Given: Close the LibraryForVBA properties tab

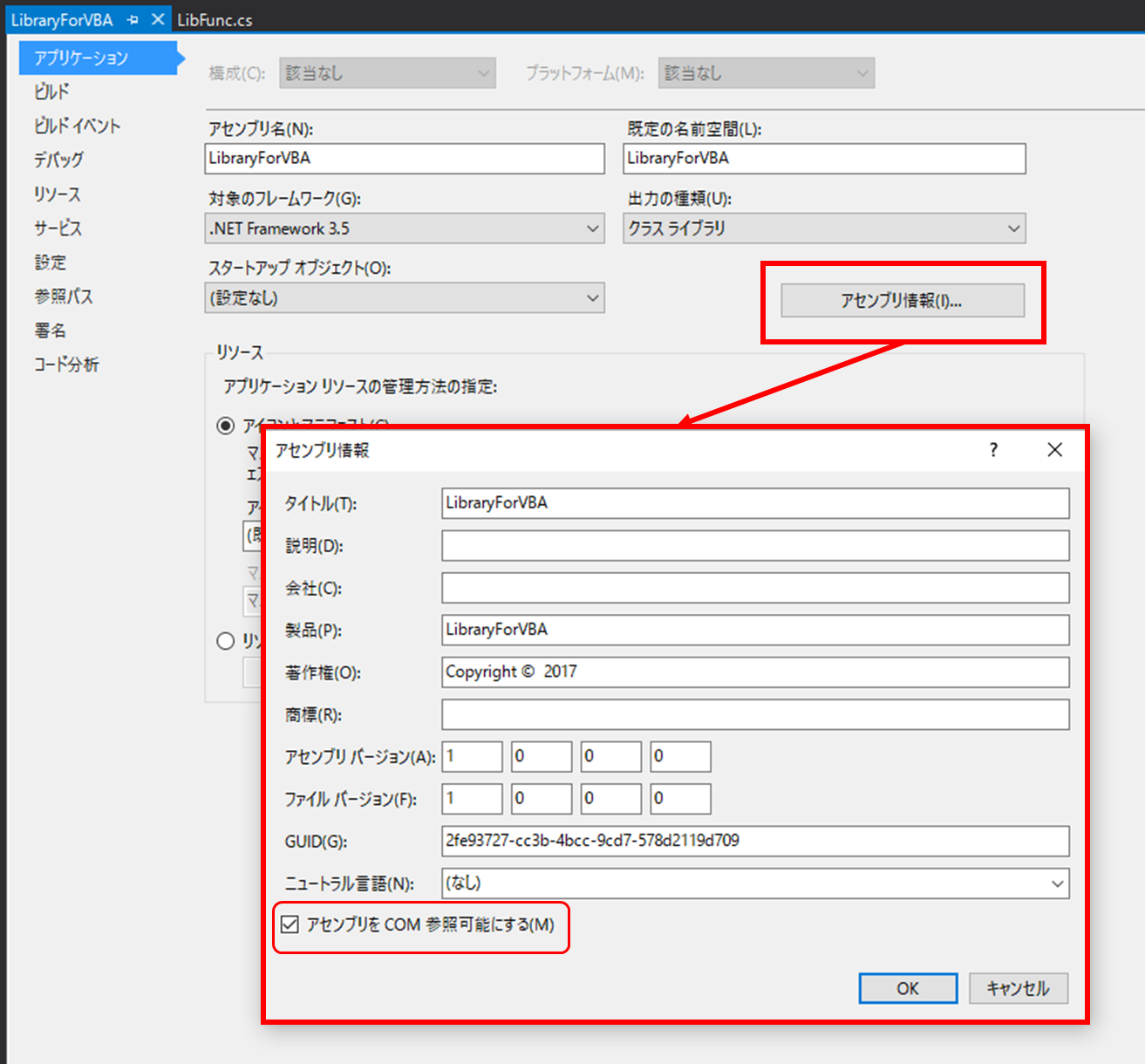Looking at the screenshot, I should click(158, 19).
